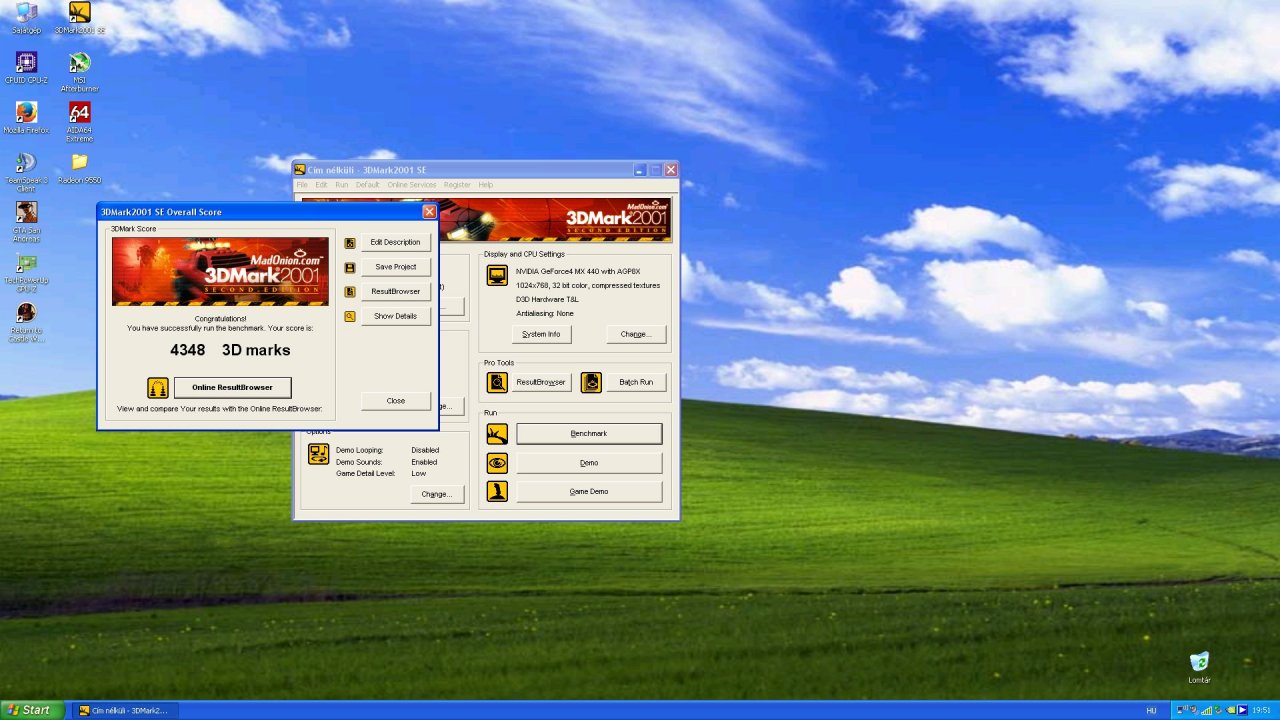Select the Return to Castle Wolfenstein icon

pyautogui.click(x=26, y=321)
